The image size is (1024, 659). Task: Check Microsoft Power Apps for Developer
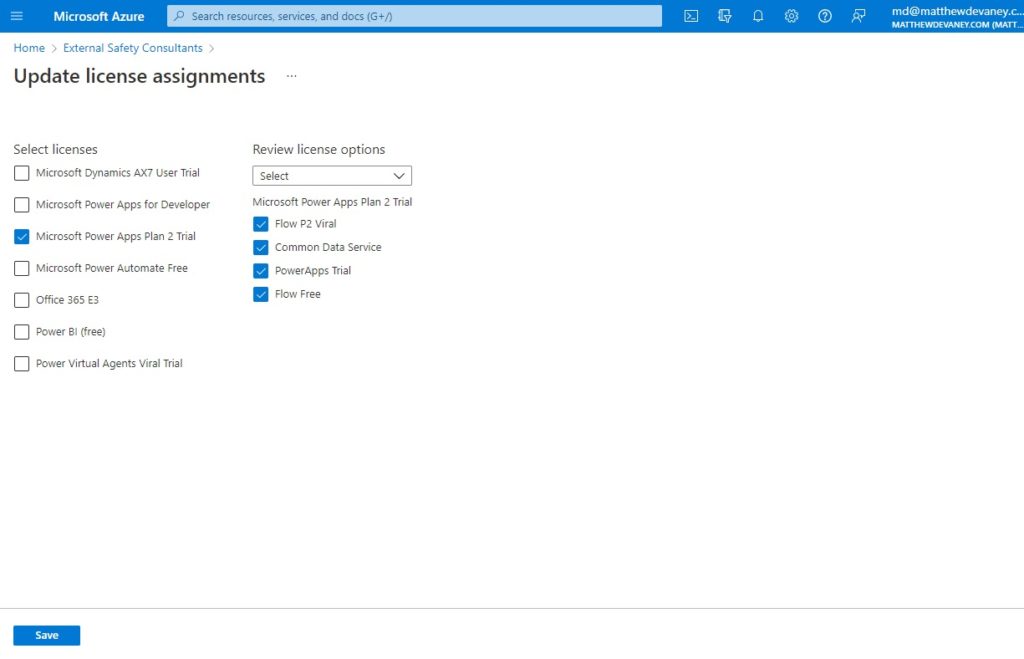pos(22,204)
